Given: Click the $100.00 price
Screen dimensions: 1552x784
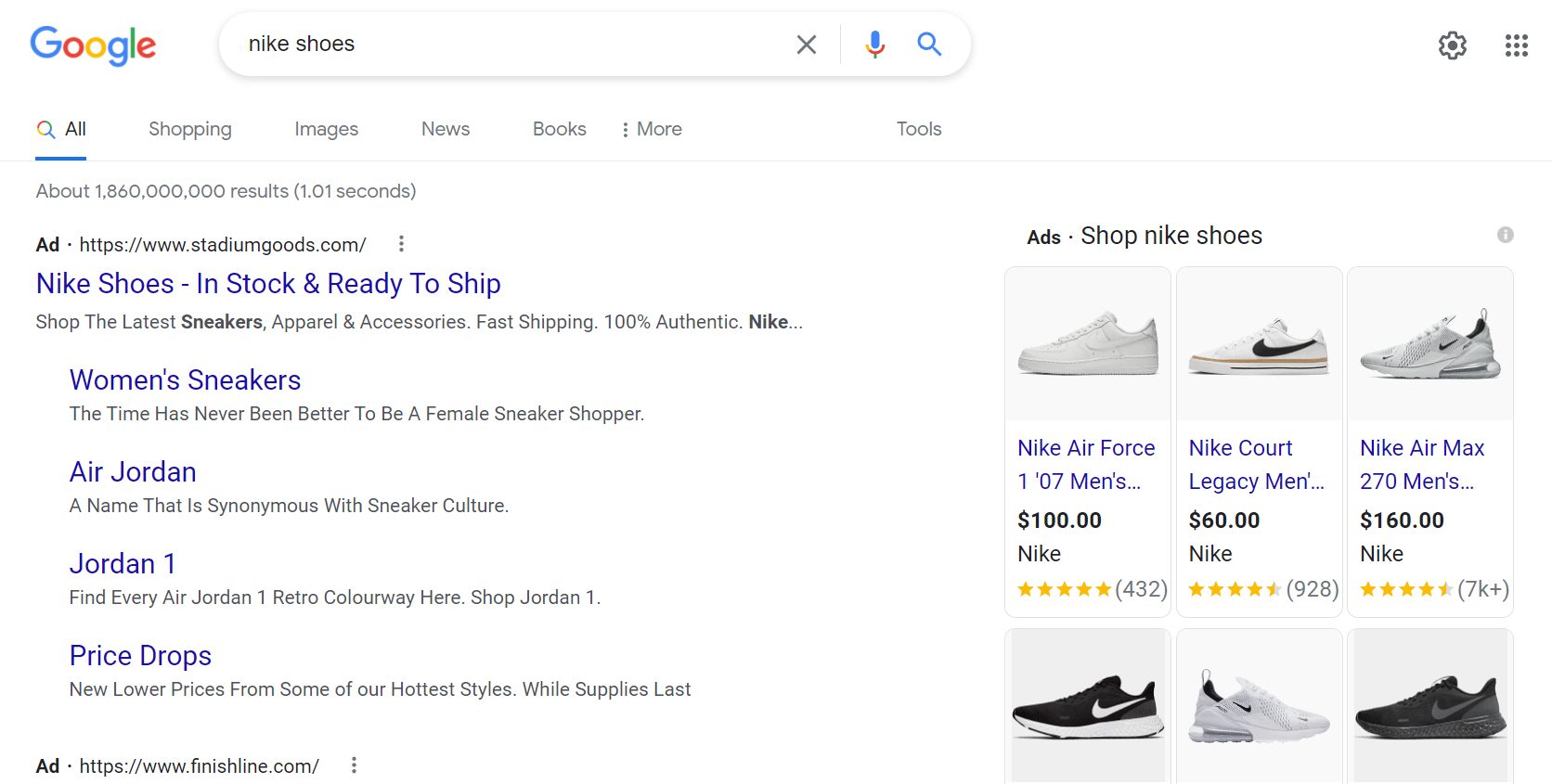Looking at the screenshot, I should [x=1059, y=521].
